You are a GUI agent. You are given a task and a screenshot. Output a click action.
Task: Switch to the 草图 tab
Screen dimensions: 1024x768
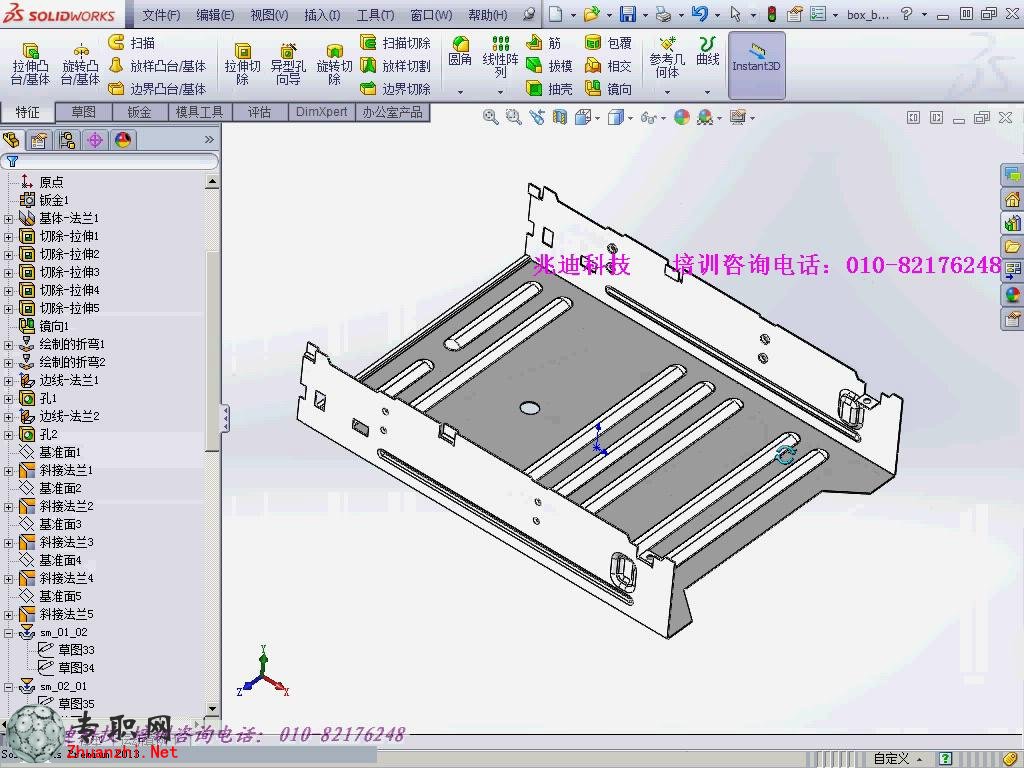[x=84, y=112]
